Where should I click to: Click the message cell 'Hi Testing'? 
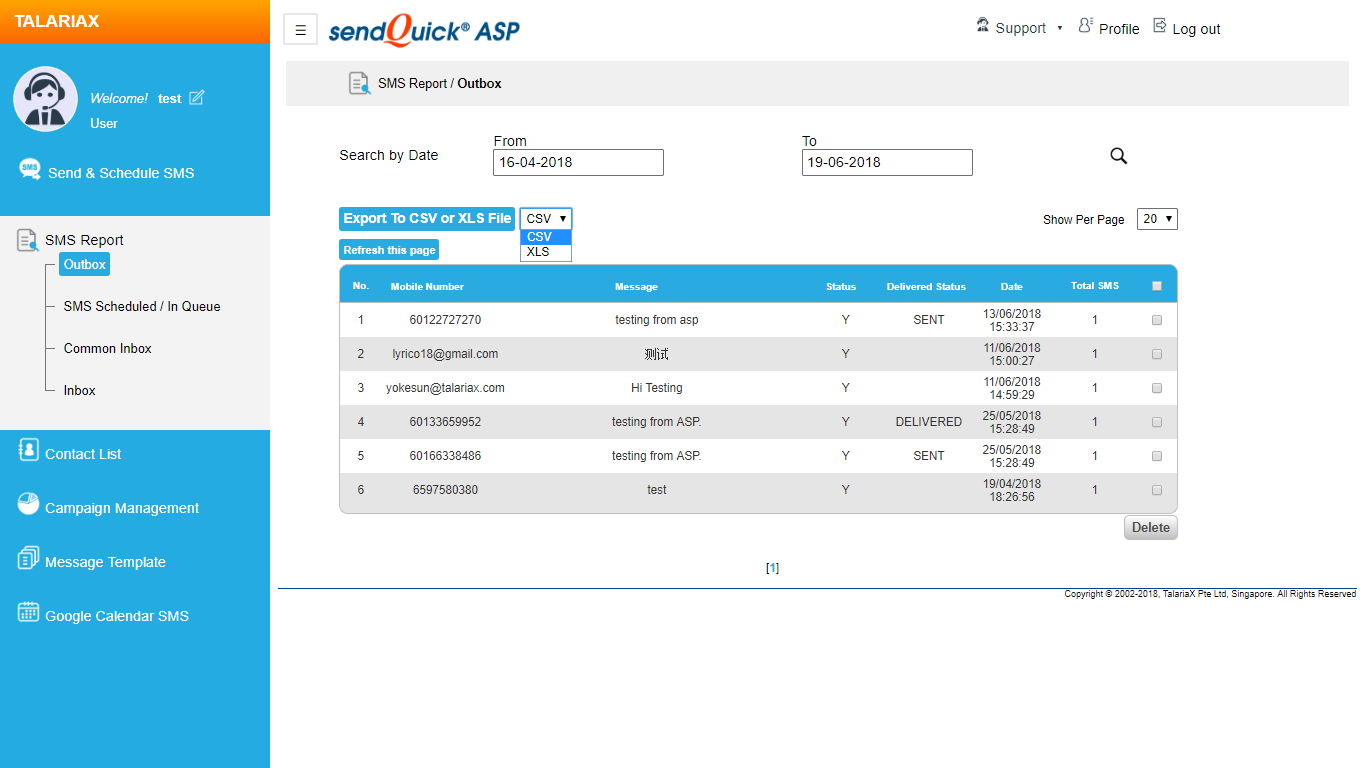coord(657,388)
